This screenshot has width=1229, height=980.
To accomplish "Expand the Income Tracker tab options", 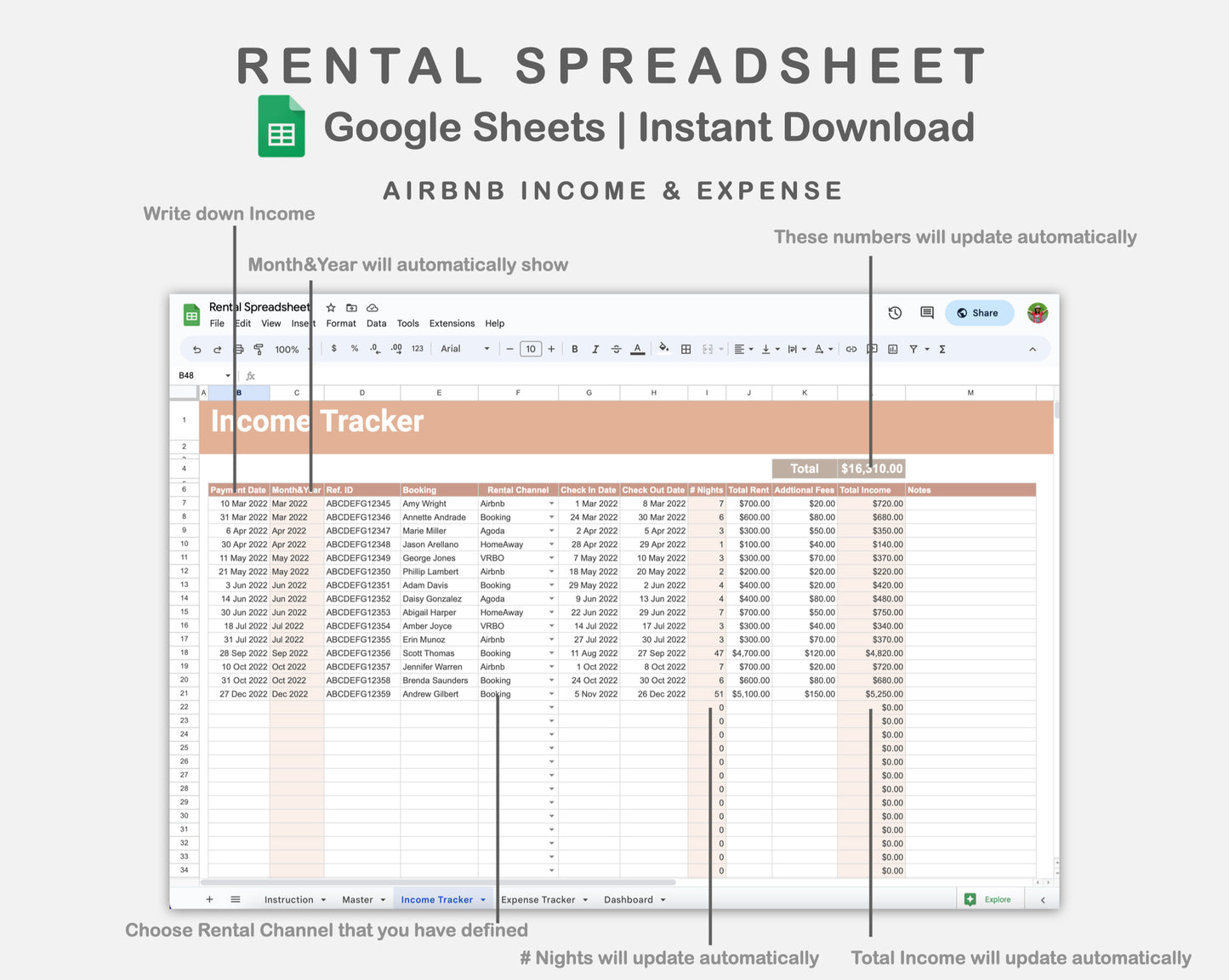I will (x=483, y=899).
